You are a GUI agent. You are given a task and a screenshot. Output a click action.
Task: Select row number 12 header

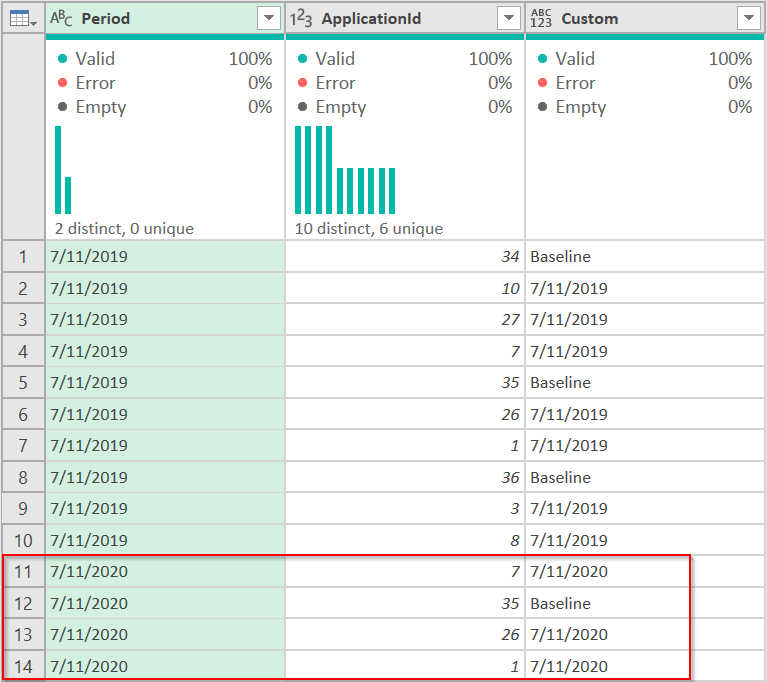23,604
